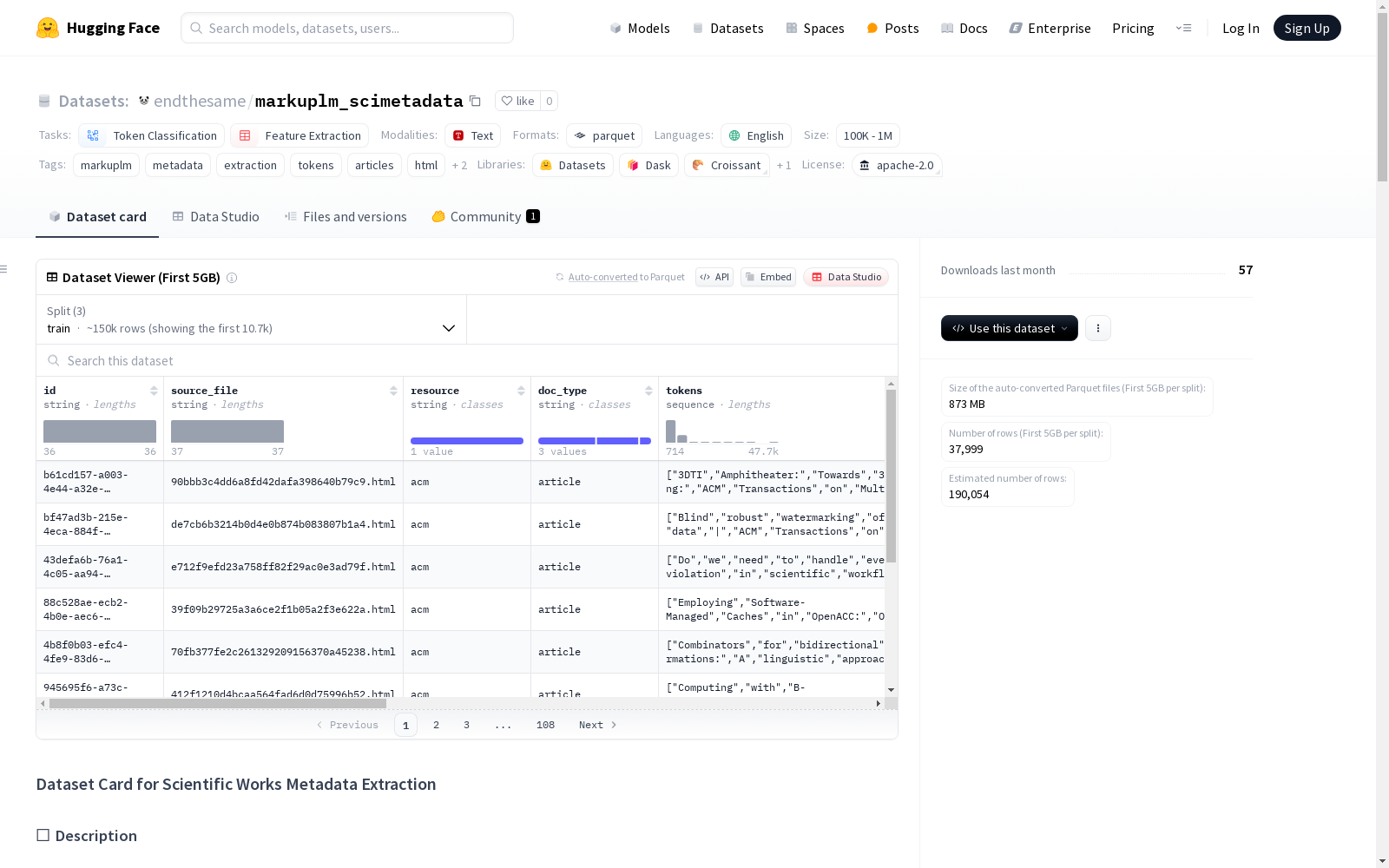
Task: Focus the Search this dataset field
Action: click(467, 360)
